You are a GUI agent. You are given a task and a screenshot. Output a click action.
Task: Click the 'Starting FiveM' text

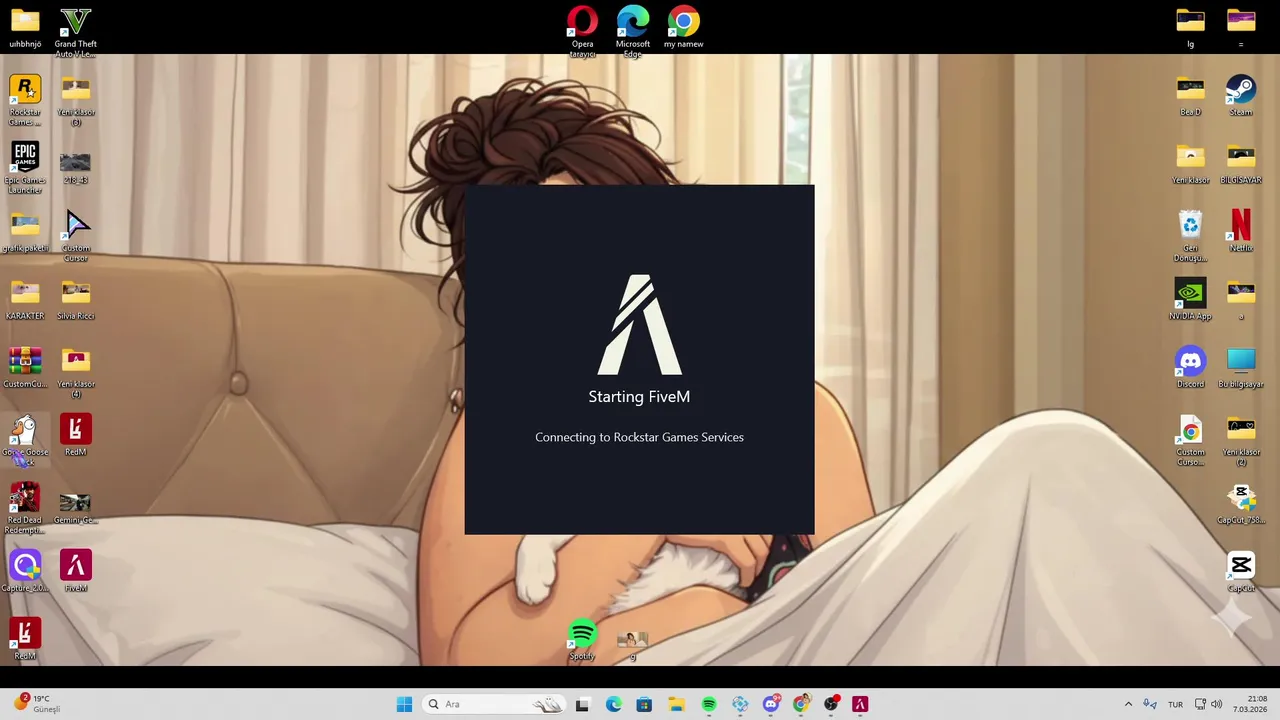pos(639,397)
